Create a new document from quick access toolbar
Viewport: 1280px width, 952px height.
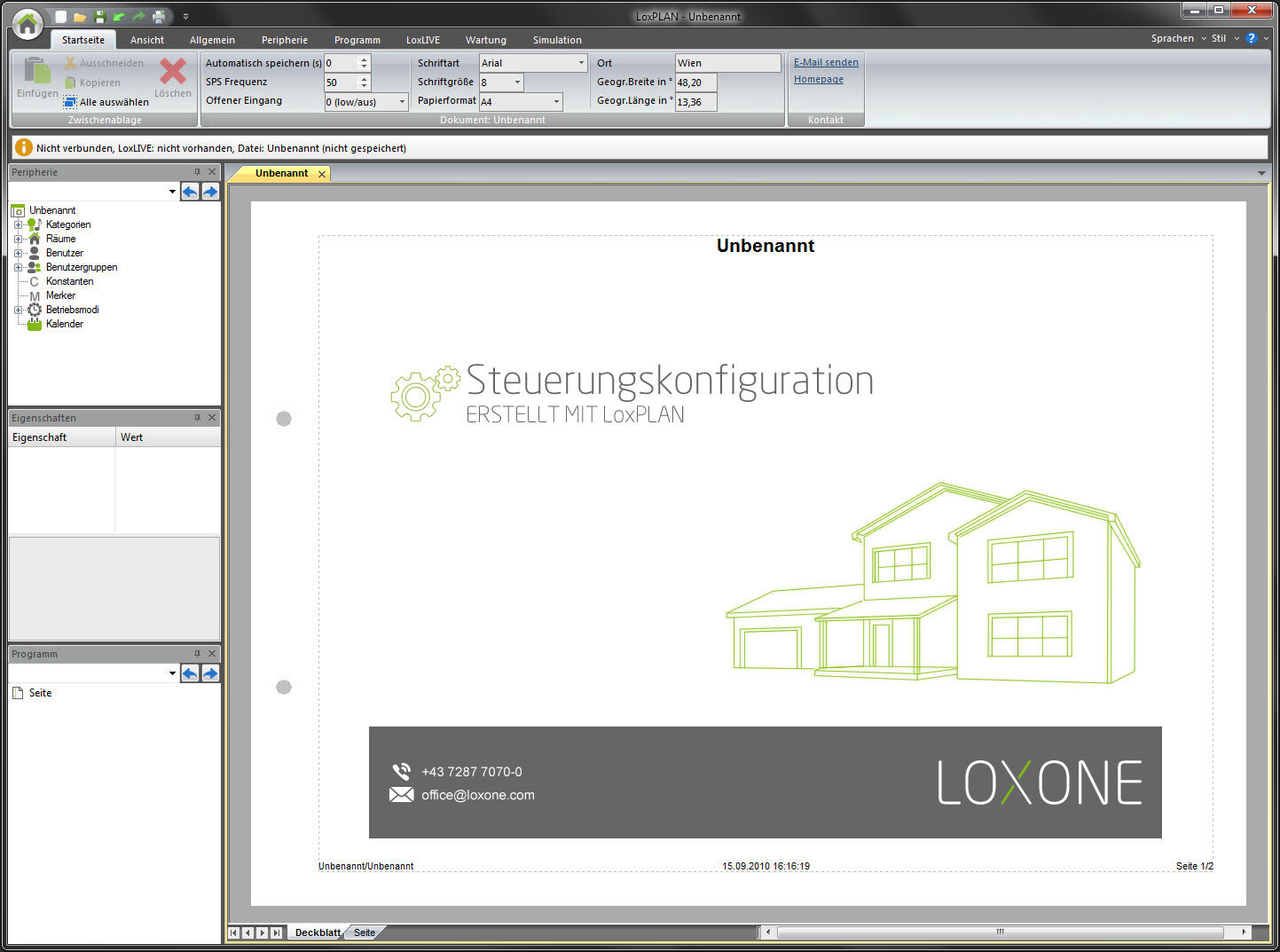click(61, 17)
